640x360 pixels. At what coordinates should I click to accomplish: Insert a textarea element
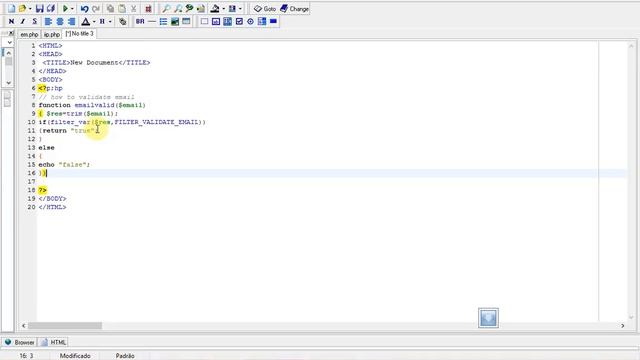(x=227, y=21)
